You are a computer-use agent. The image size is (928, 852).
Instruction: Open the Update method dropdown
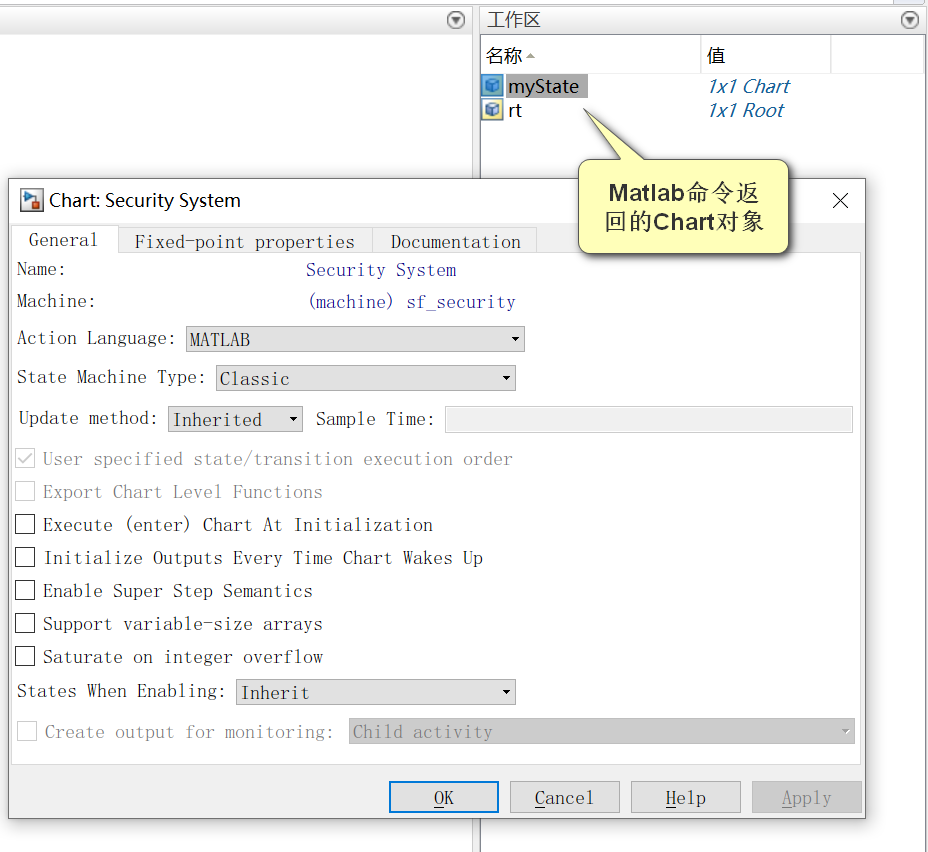coord(235,419)
